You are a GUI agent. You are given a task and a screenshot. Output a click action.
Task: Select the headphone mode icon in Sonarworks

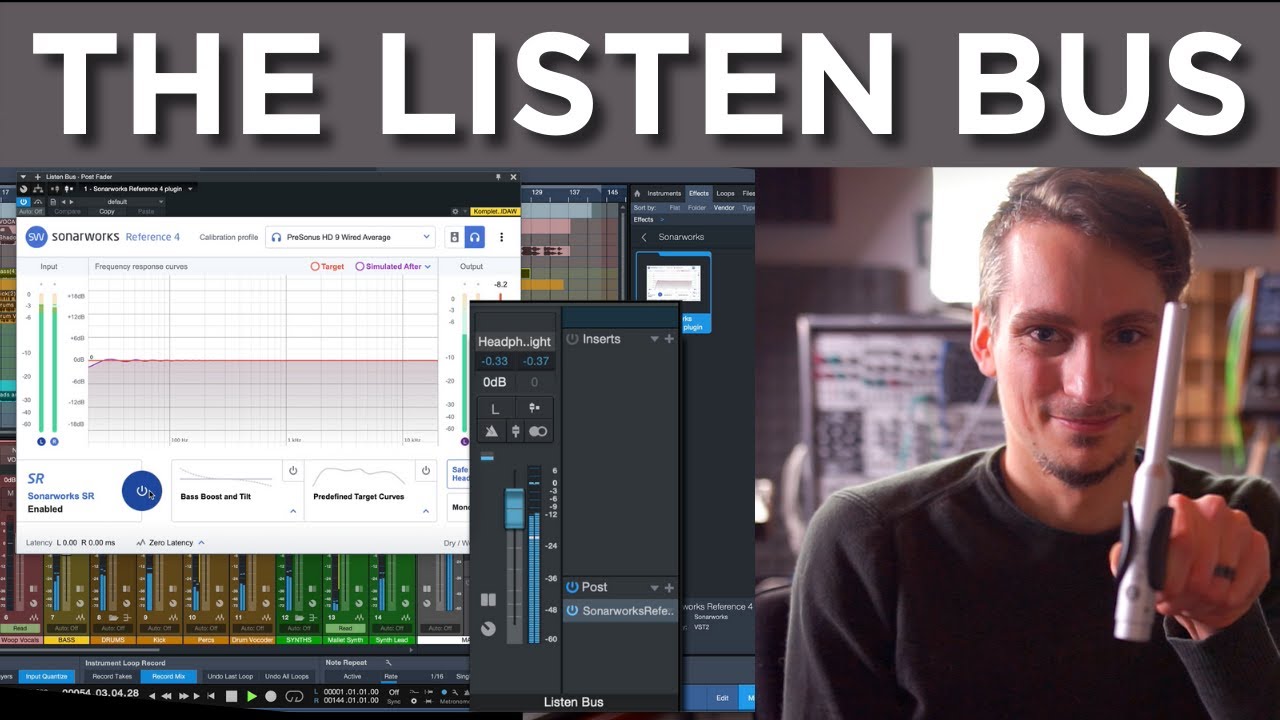pos(475,237)
